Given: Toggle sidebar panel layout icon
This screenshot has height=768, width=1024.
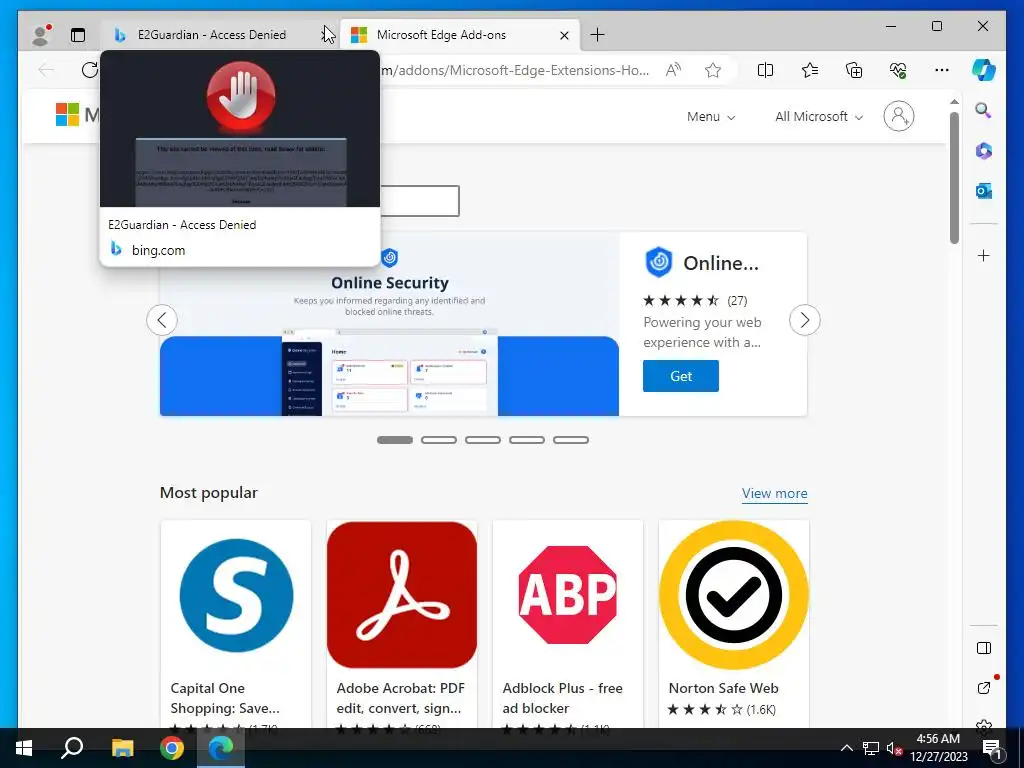Looking at the screenshot, I should coord(984,648).
